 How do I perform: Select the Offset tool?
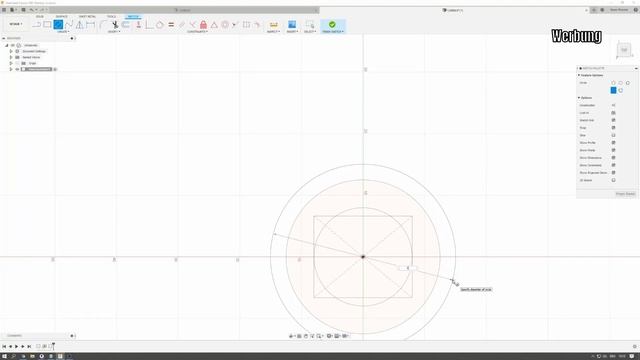(126, 24)
